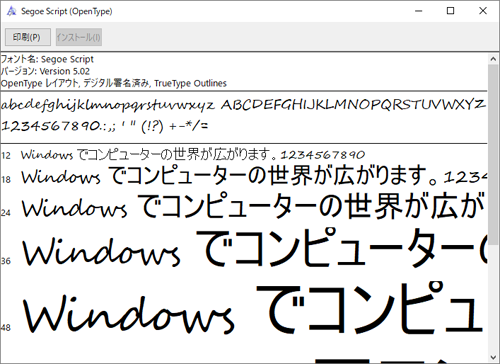Click the size label 48
The height and width of the screenshot is (364, 500).
[6, 328]
